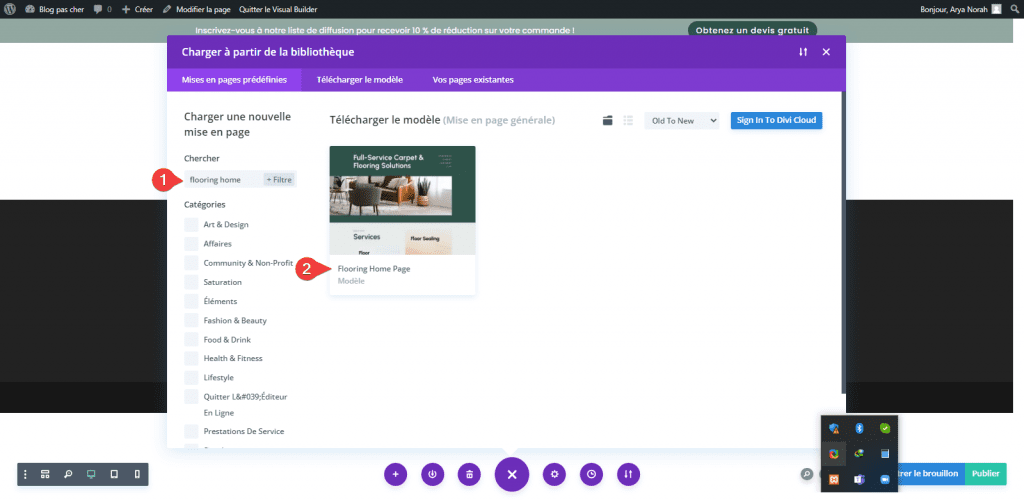1024x500 pixels.
Task: Open Bonjour, Arya Norah account menu
Action: [x=960, y=9]
